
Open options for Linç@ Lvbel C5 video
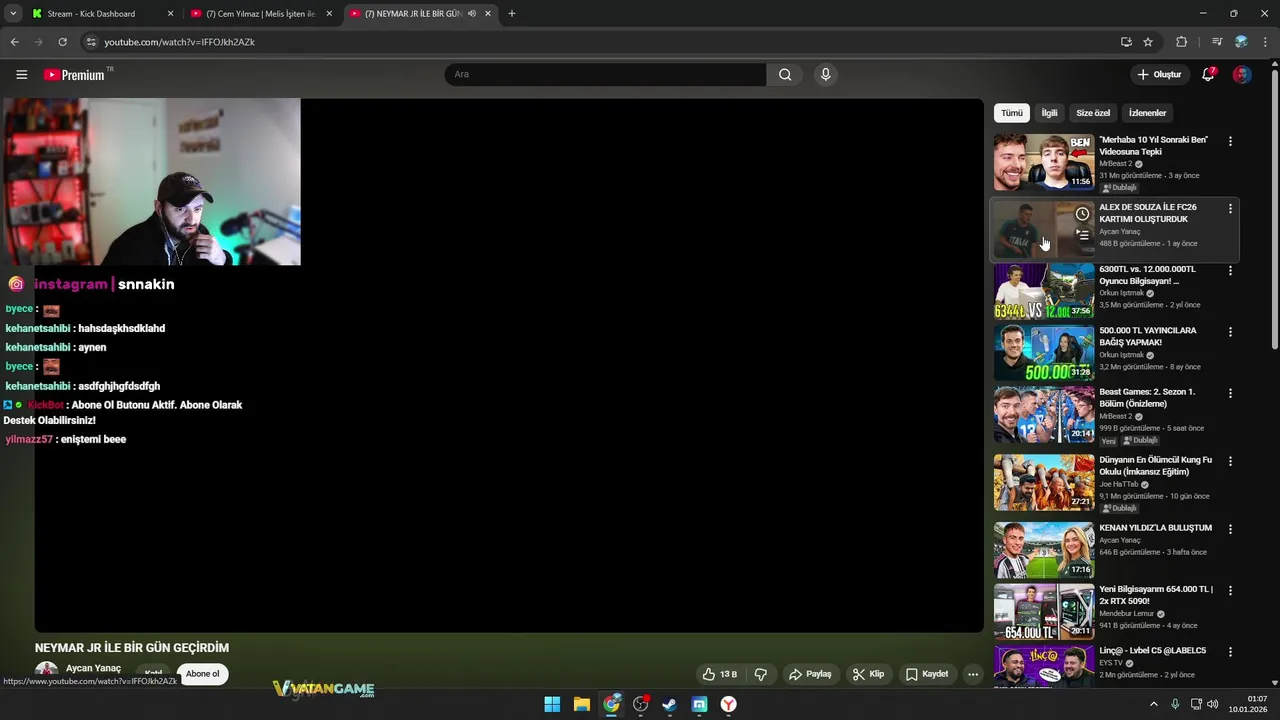pos(1230,652)
